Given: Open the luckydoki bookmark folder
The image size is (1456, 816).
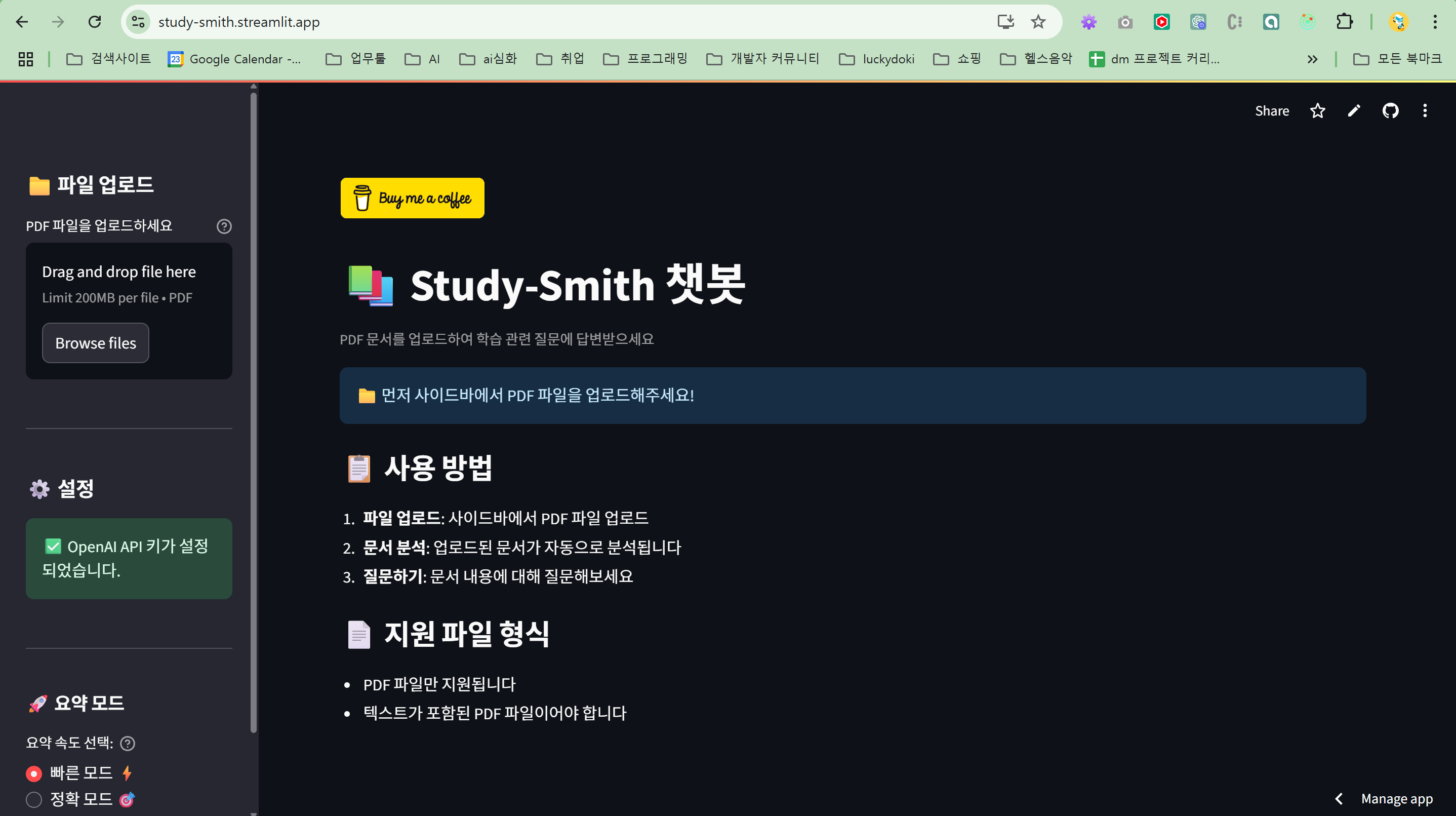Looking at the screenshot, I should pyautogui.click(x=877, y=59).
